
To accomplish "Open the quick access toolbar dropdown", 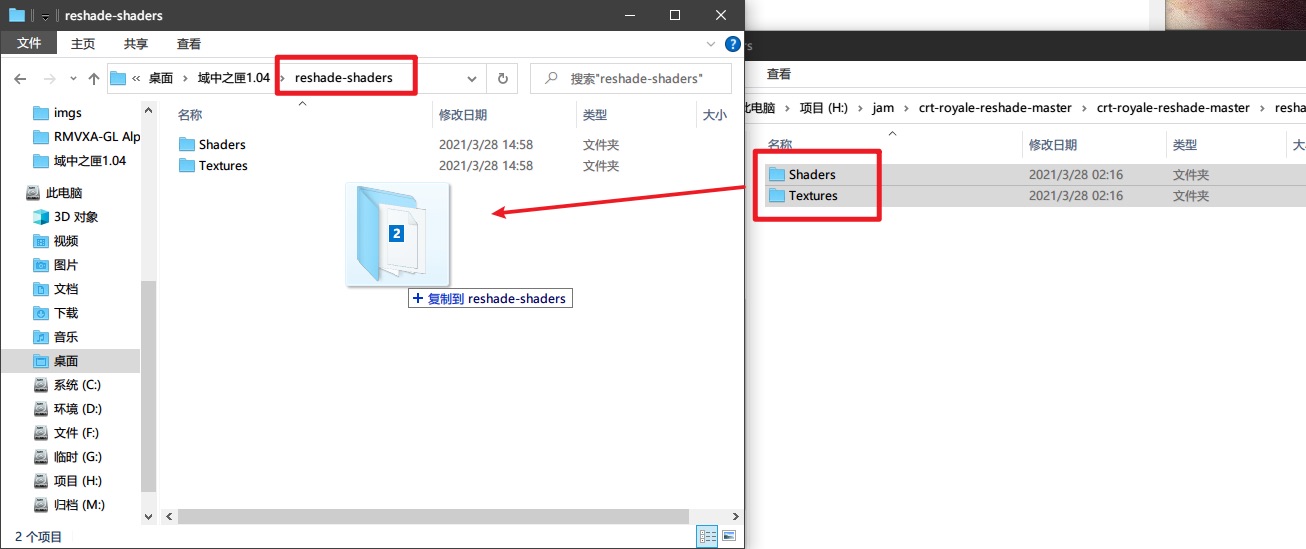I will tap(45, 16).
